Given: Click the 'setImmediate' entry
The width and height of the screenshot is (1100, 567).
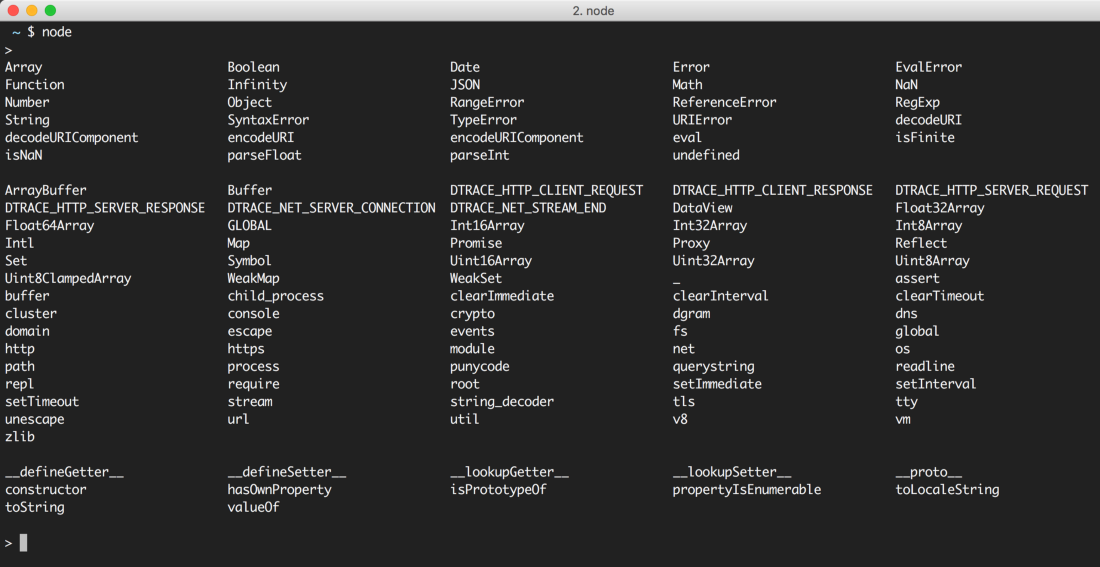Looking at the screenshot, I should click(x=717, y=385).
